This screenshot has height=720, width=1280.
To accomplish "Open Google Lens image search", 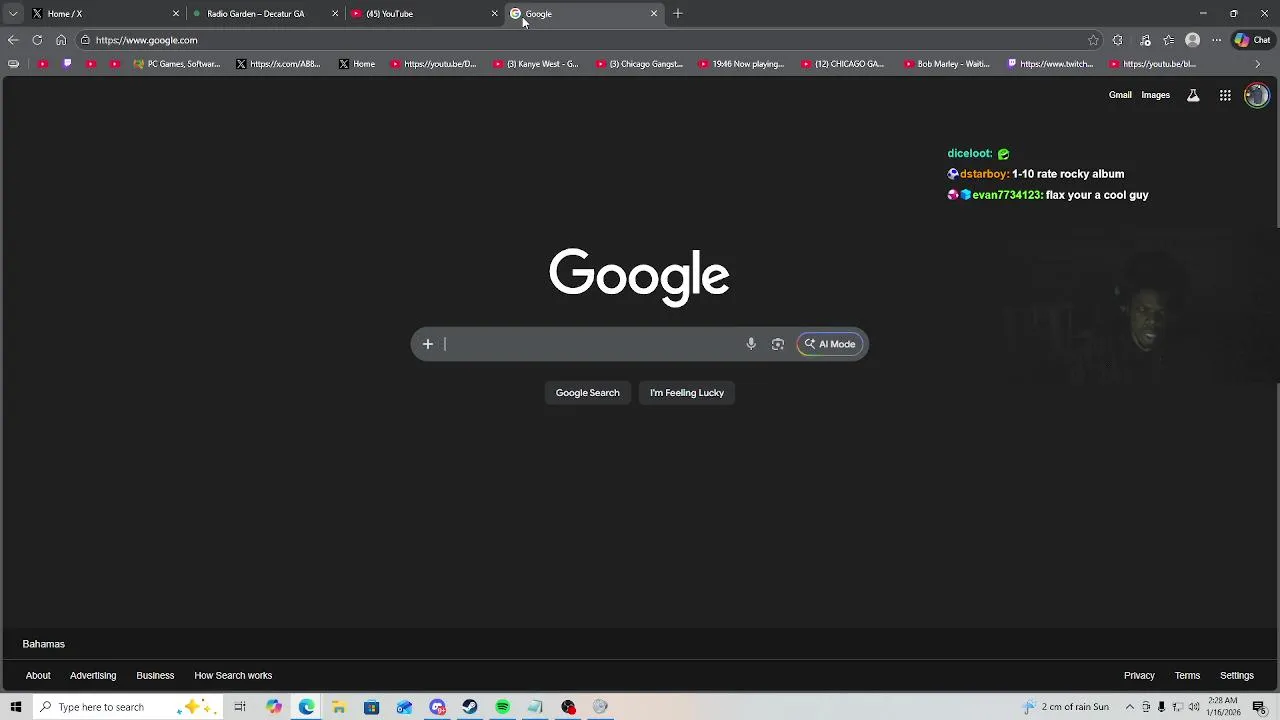I will tap(778, 344).
